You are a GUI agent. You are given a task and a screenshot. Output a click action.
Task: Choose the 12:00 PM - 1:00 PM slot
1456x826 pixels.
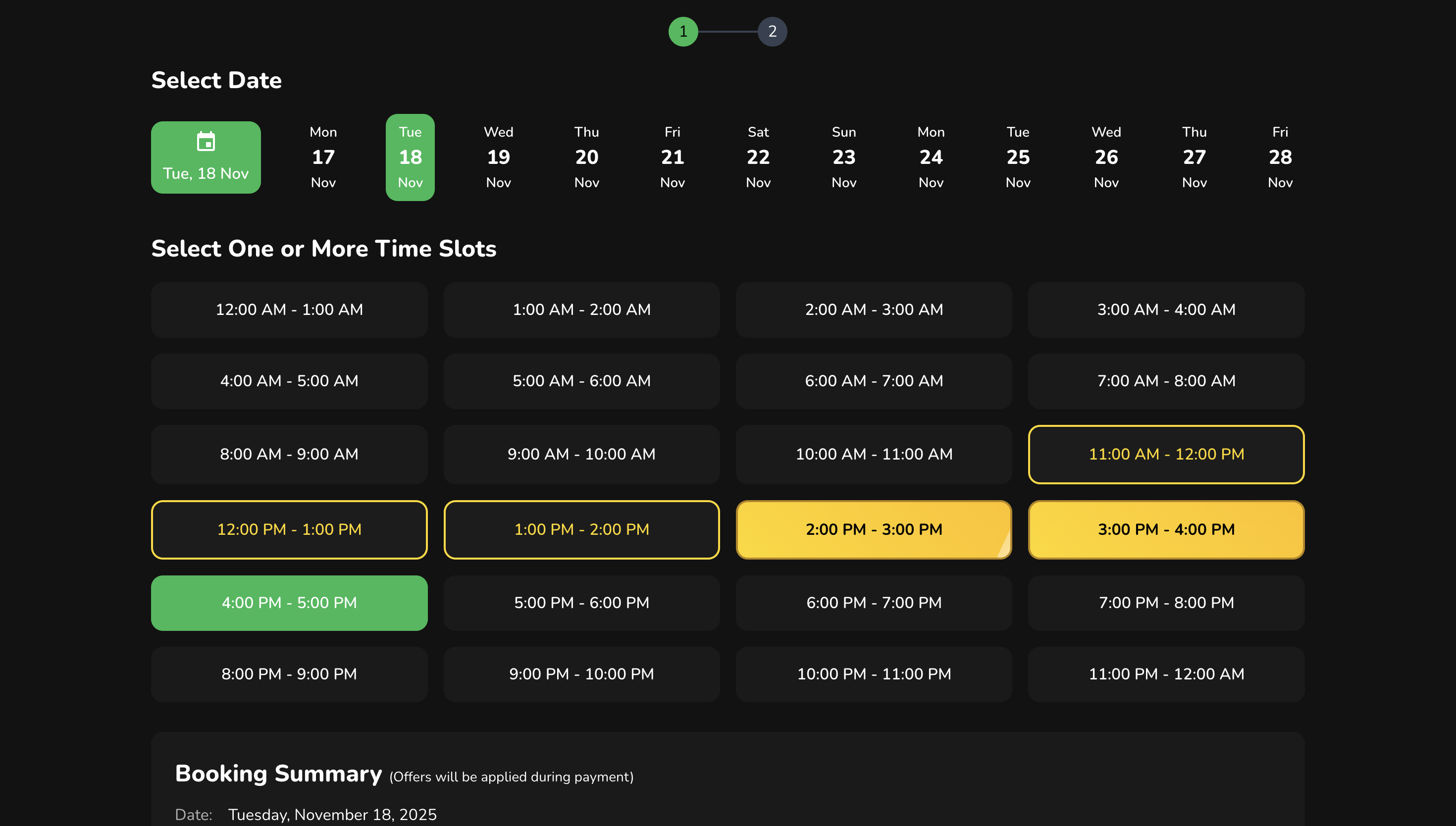coord(289,529)
